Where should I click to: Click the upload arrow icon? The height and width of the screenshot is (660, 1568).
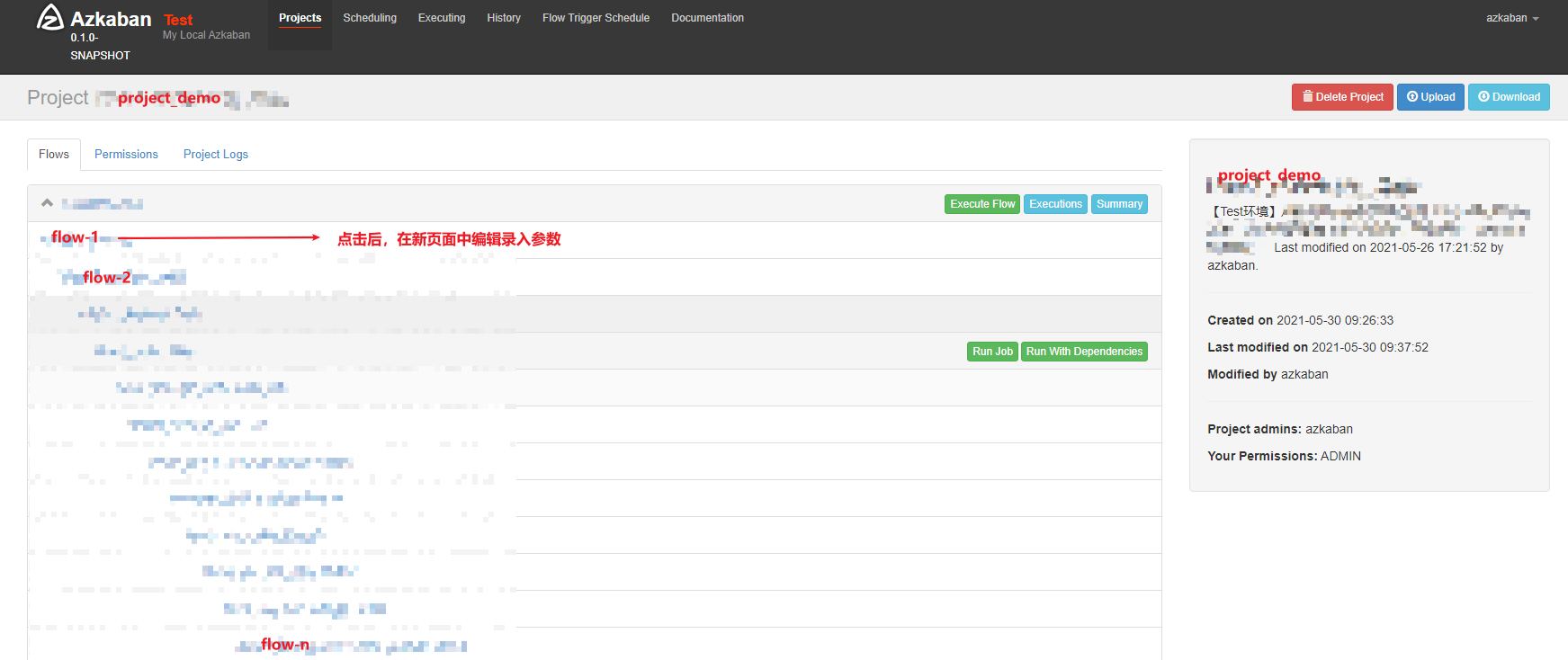click(x=1412, y=96)
